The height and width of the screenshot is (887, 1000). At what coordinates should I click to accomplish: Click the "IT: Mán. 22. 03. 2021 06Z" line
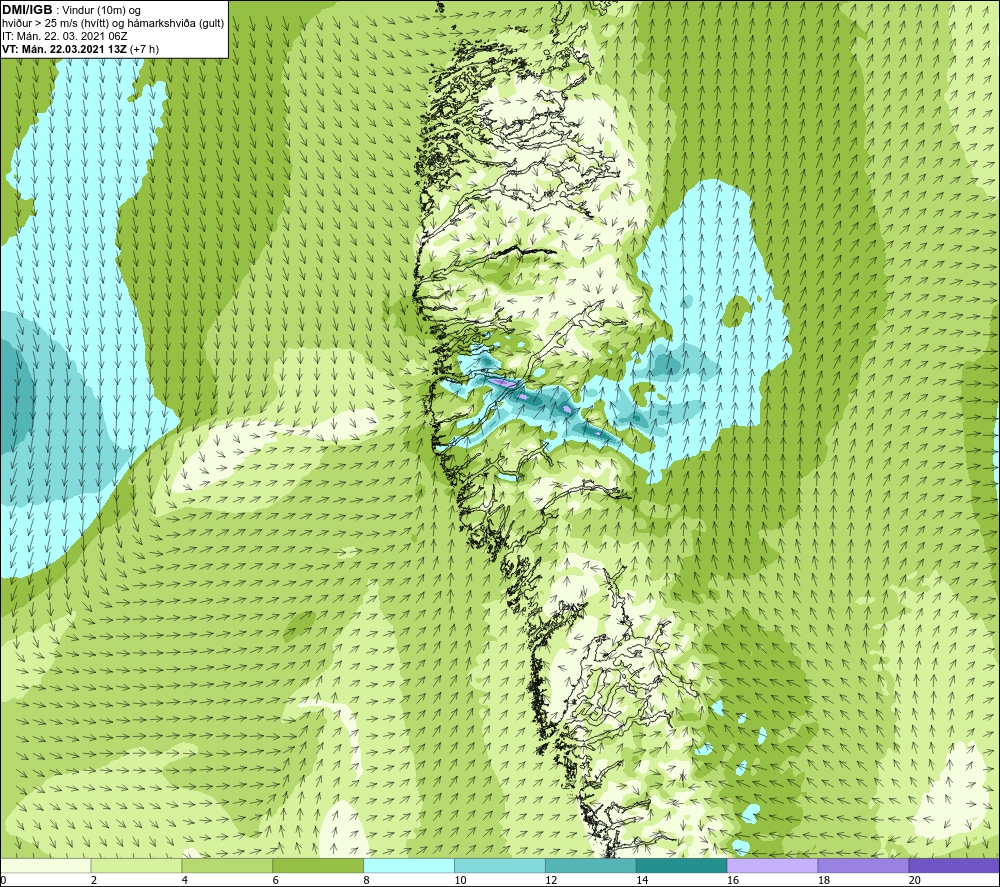point(65,36)
